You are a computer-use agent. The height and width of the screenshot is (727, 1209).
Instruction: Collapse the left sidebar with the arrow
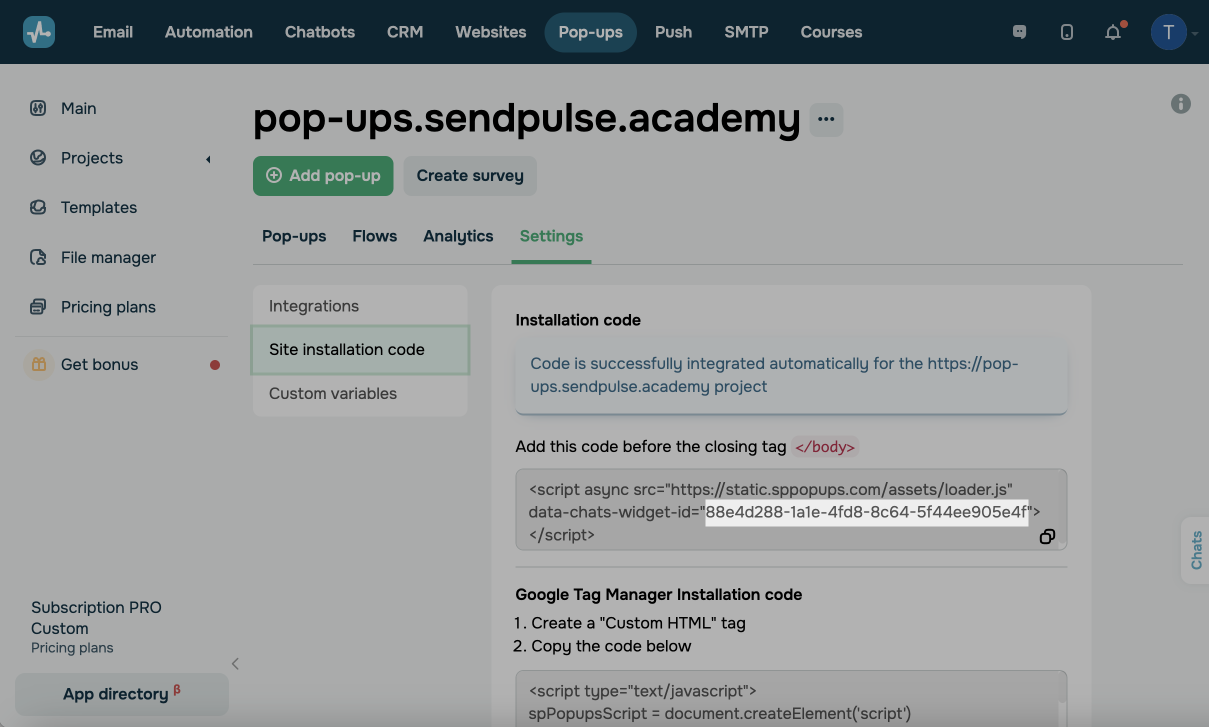(235, 663)
